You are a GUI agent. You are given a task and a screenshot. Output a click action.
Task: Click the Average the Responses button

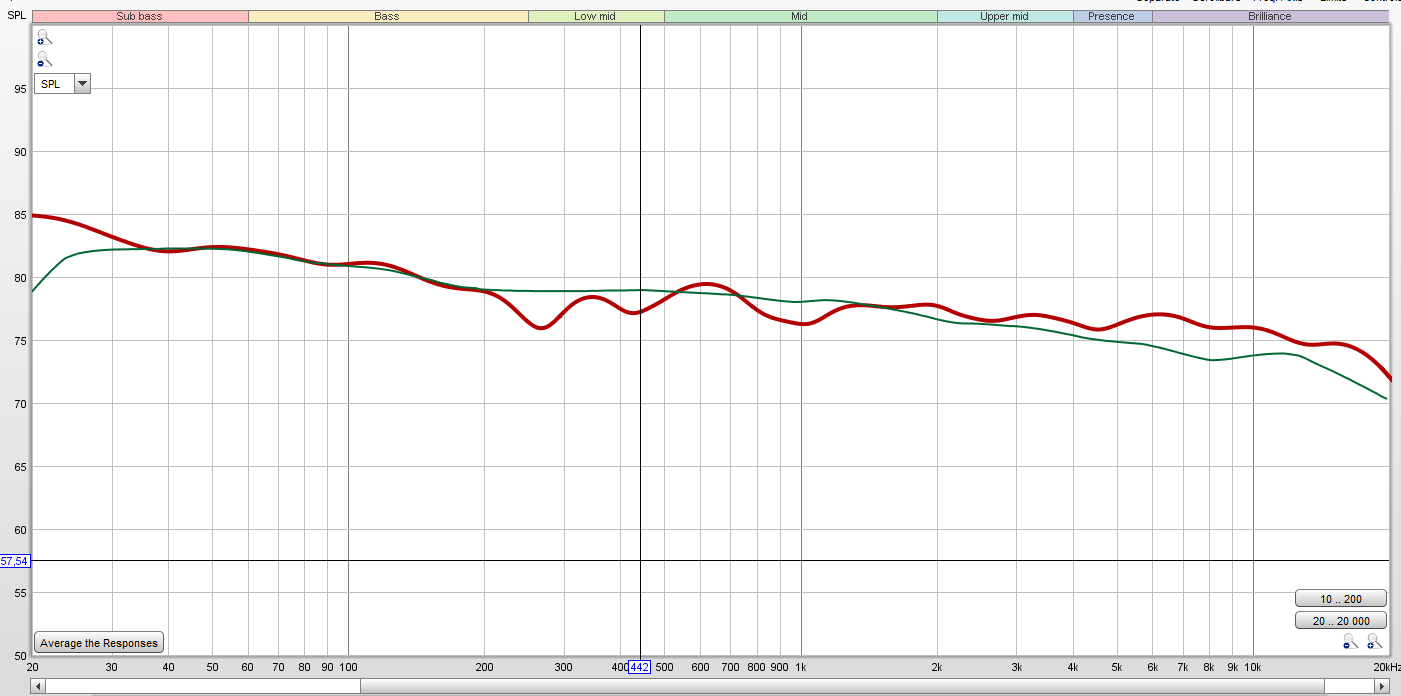[99, 643]
